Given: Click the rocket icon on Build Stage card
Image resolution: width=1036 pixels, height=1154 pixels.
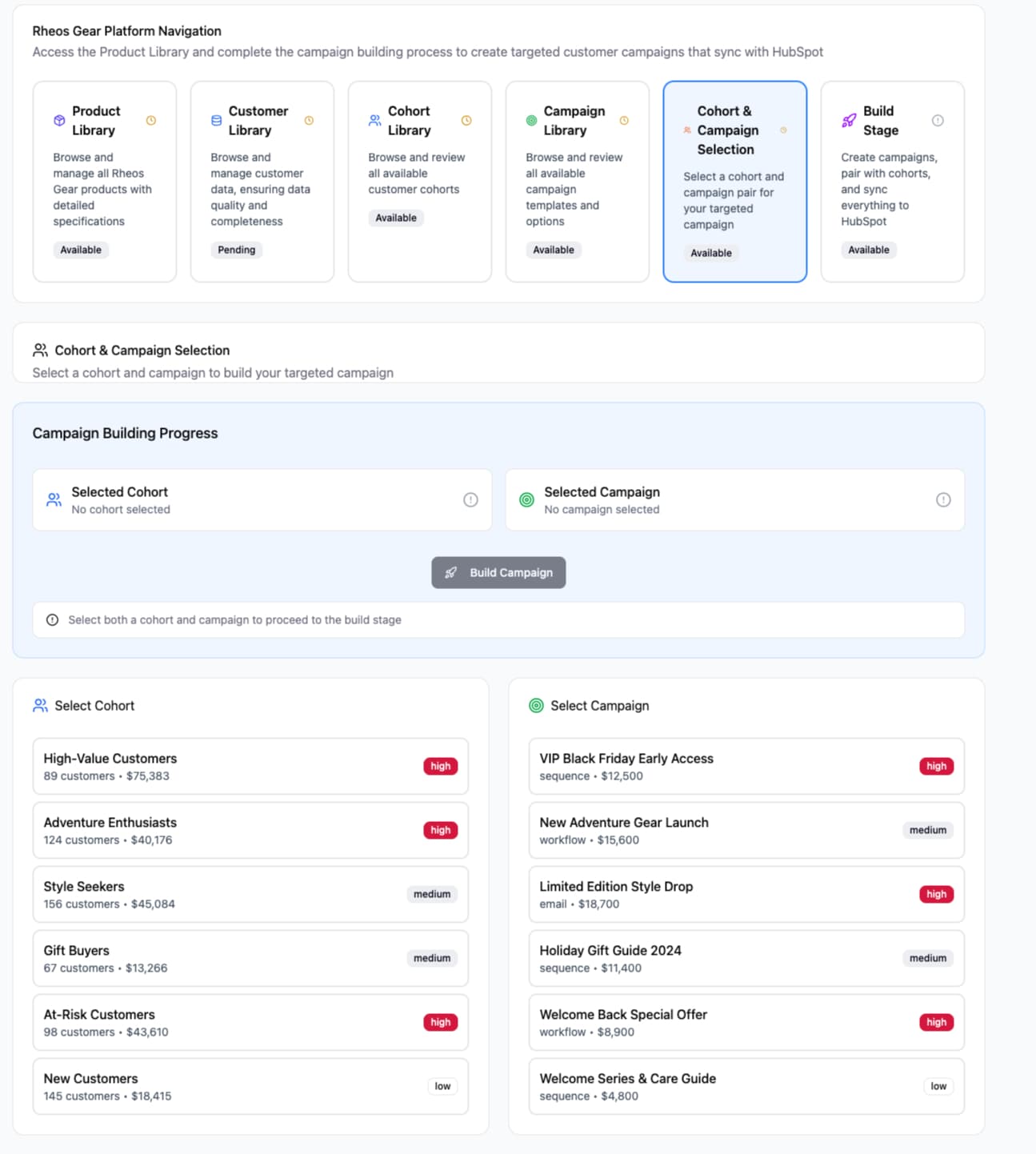Looking at the screenshot, I should coord(848,120).
